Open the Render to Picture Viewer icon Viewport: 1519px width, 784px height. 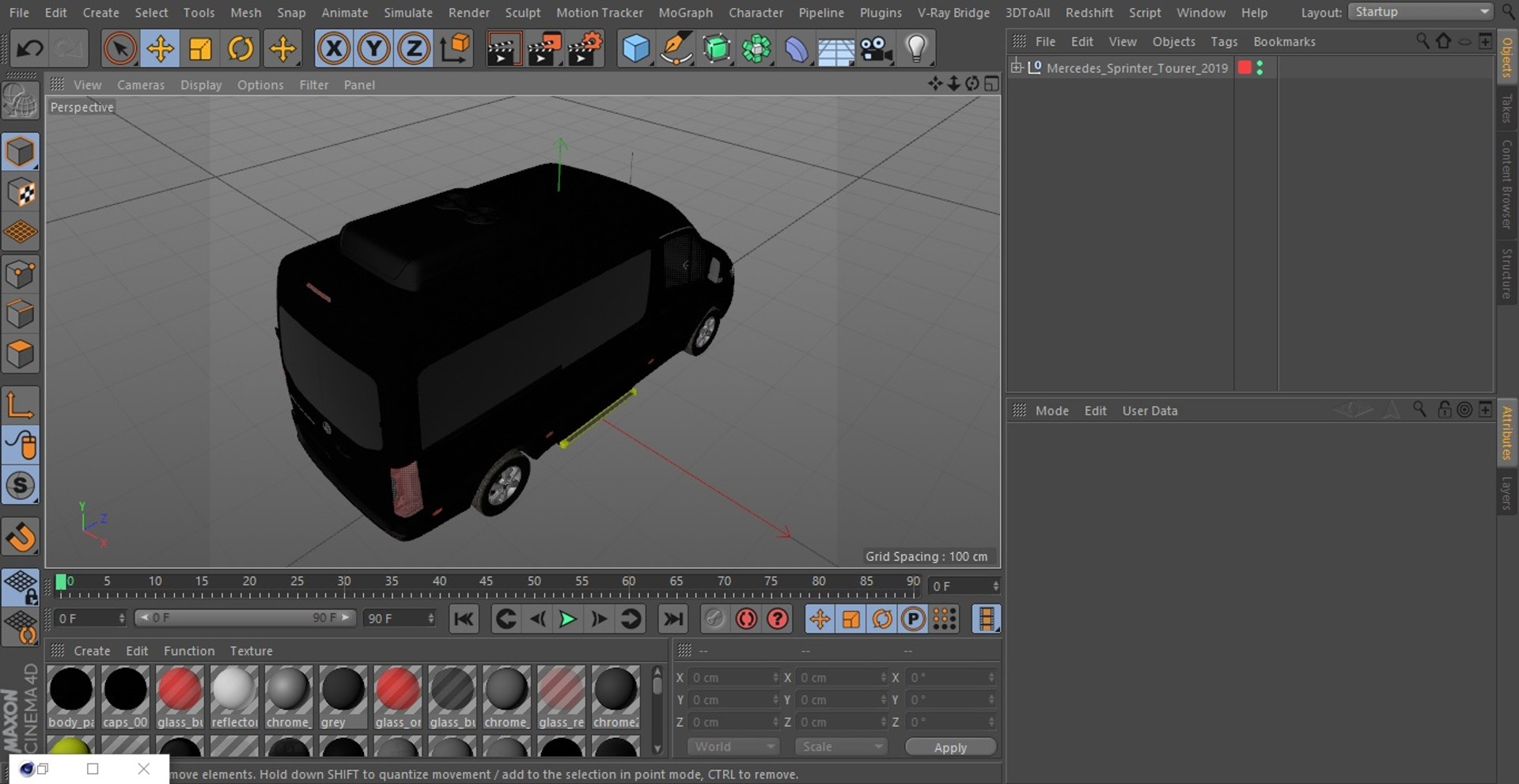[544, 49]
